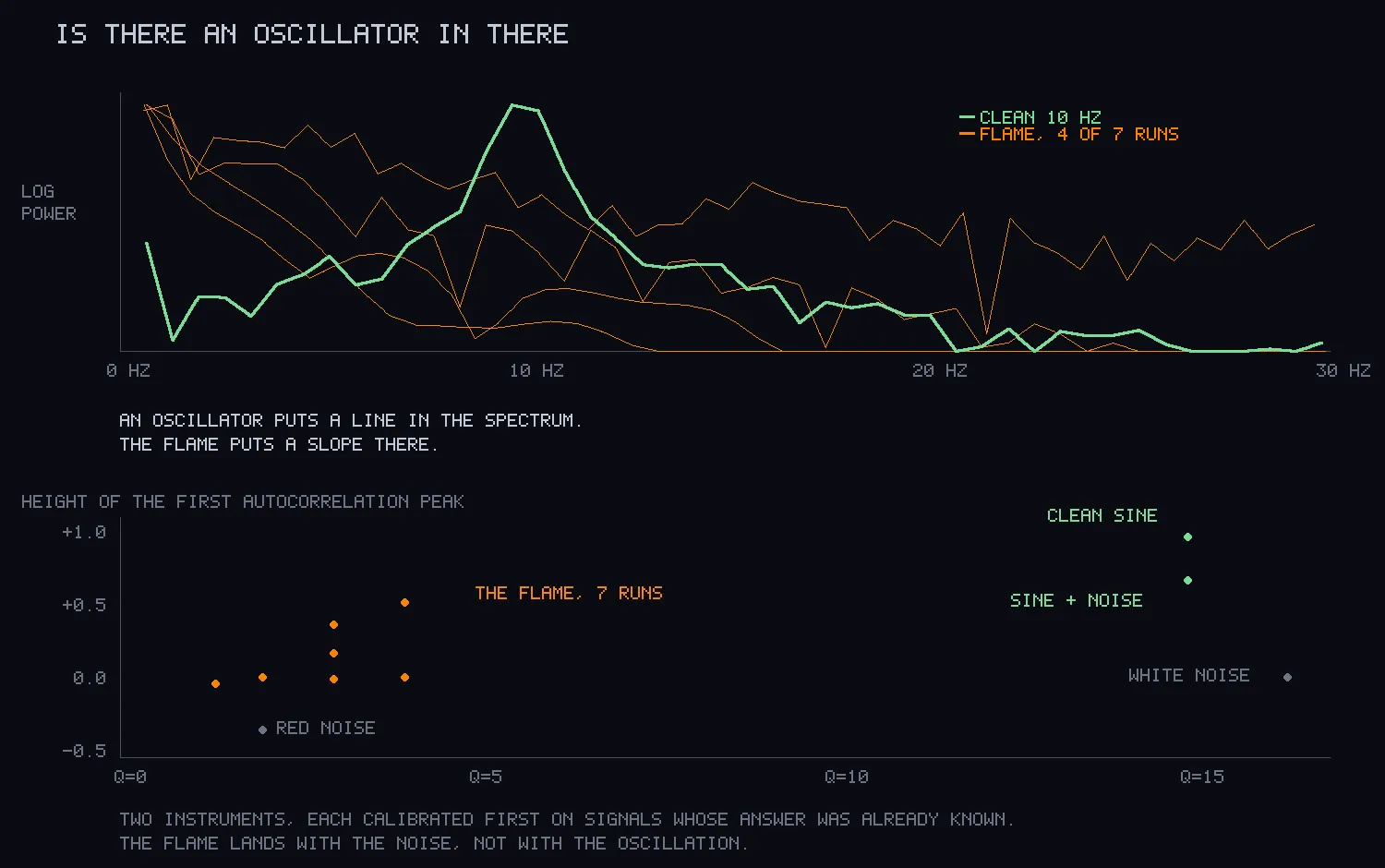Click the "Q=10" axis tick label
Image resolution: width=1385 pixels, height=868 pixels.
tap(847, 777)
